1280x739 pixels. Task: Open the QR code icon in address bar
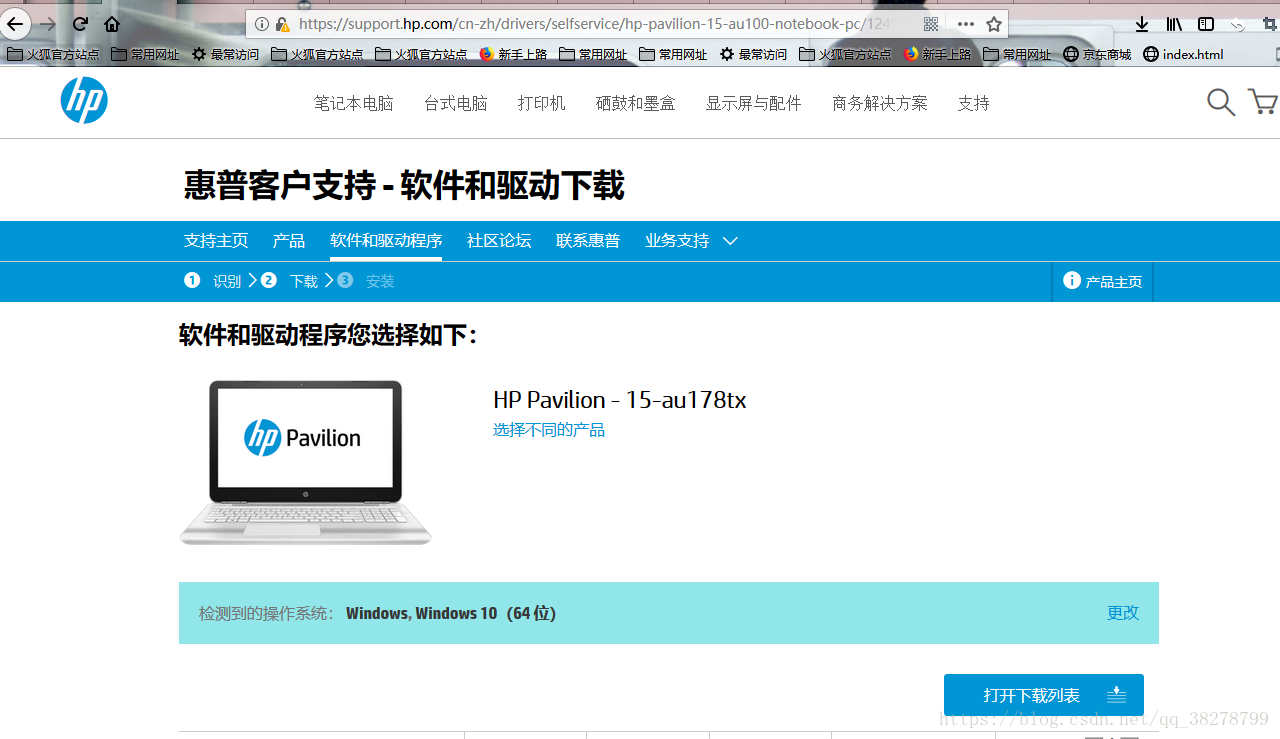[931, 24]
